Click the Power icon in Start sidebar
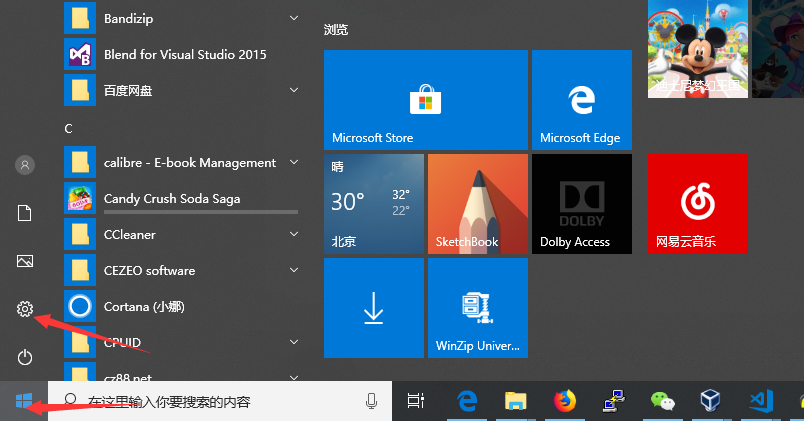This screenshot has height=421, width=804. pyautogui.click(x=25, y=357)
